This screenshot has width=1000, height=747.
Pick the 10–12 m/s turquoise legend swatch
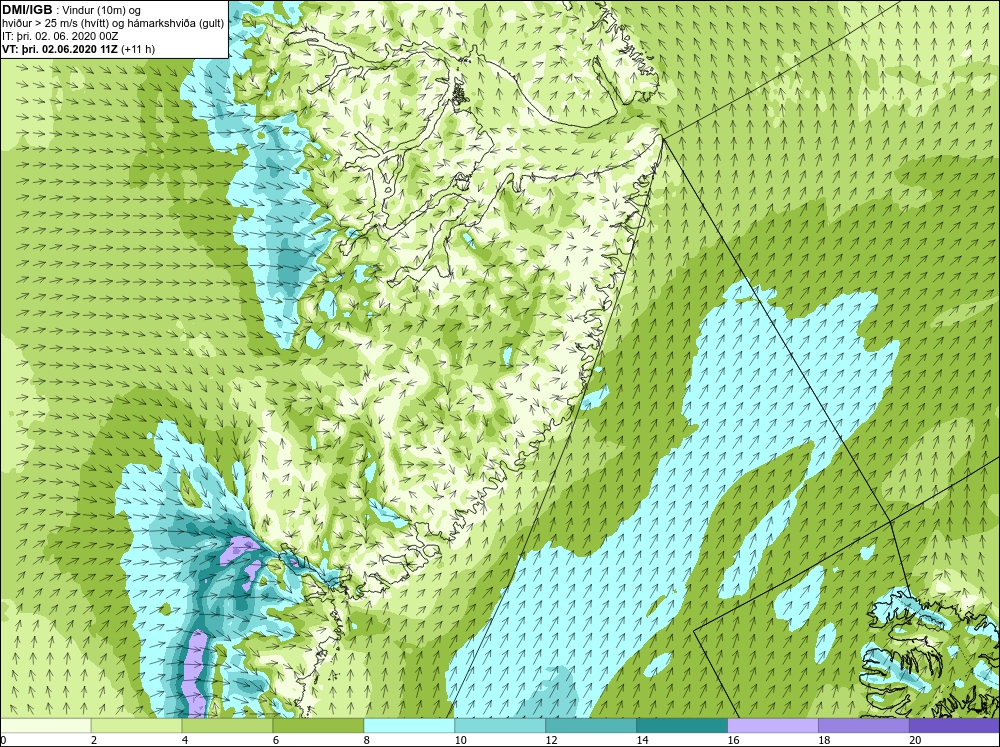pyautogui.click(x=500, y=726)
